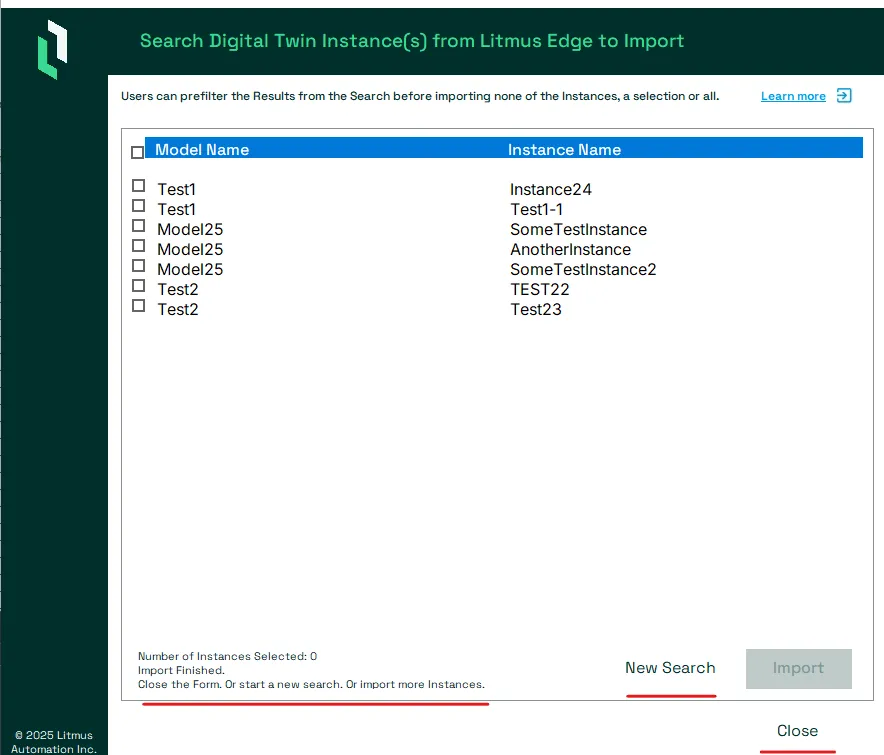Select the SomeTestInstance2 row checkbox
The width and height of the screenshot is (884, 755).
click(138, 266)
